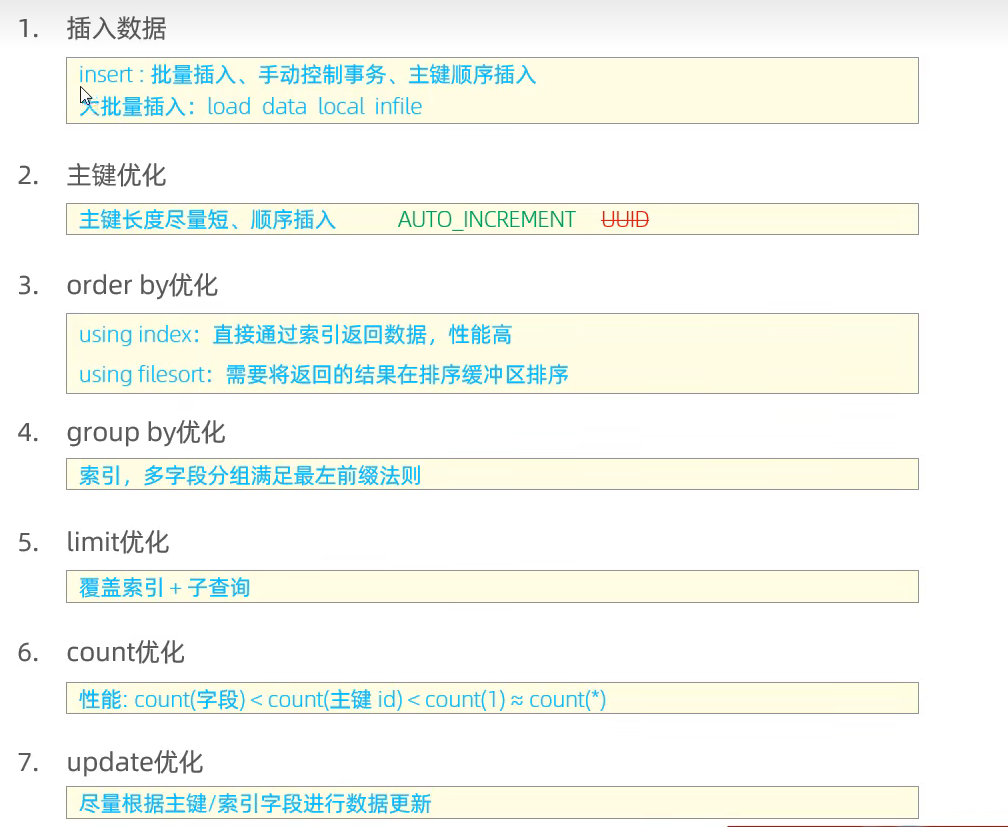The height and width of the screenshot is (827, 1008).
Task: Click the 插入数据 section heading
Action: (116, 29)
